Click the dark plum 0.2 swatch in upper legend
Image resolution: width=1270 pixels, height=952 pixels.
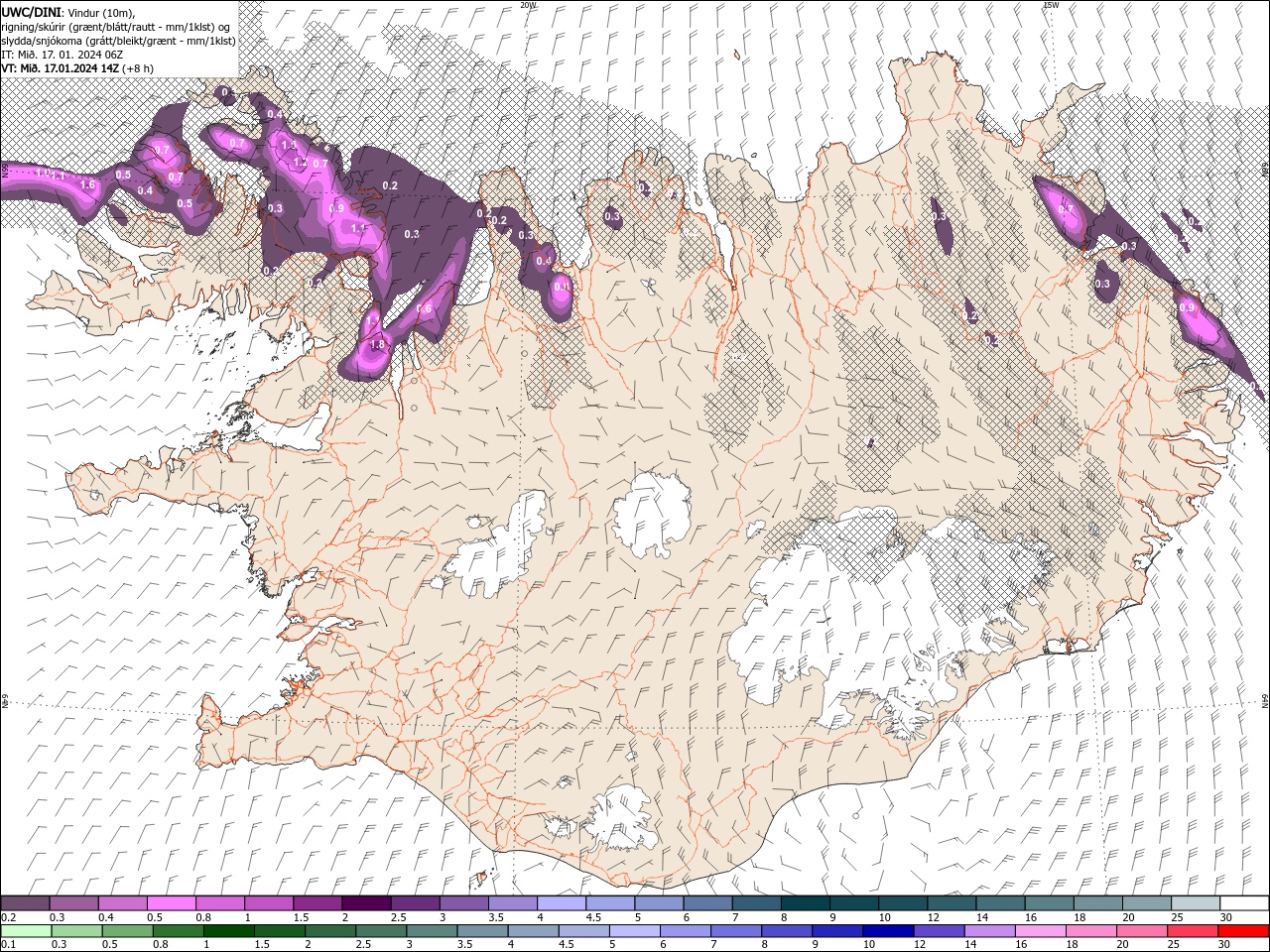tap(25, 902)
